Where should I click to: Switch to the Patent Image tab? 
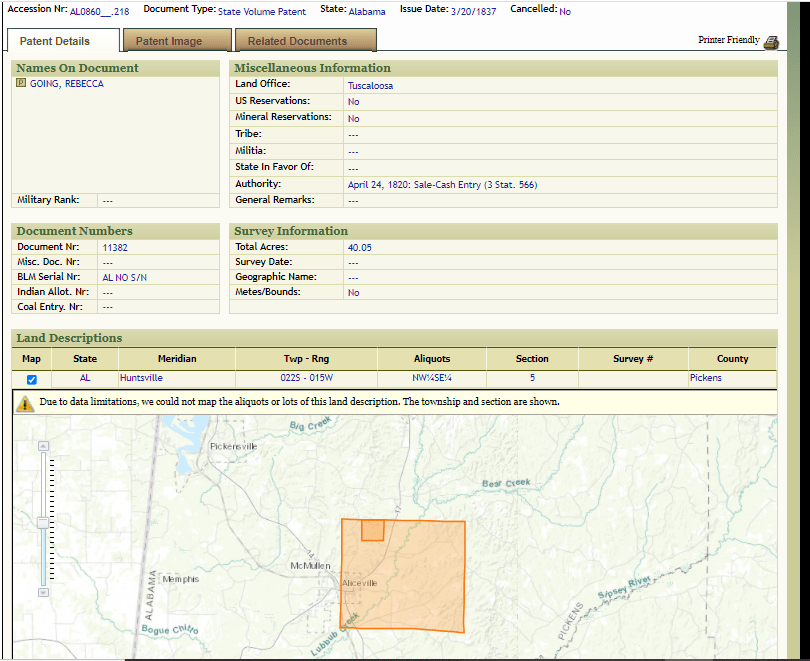coord(169,41)
